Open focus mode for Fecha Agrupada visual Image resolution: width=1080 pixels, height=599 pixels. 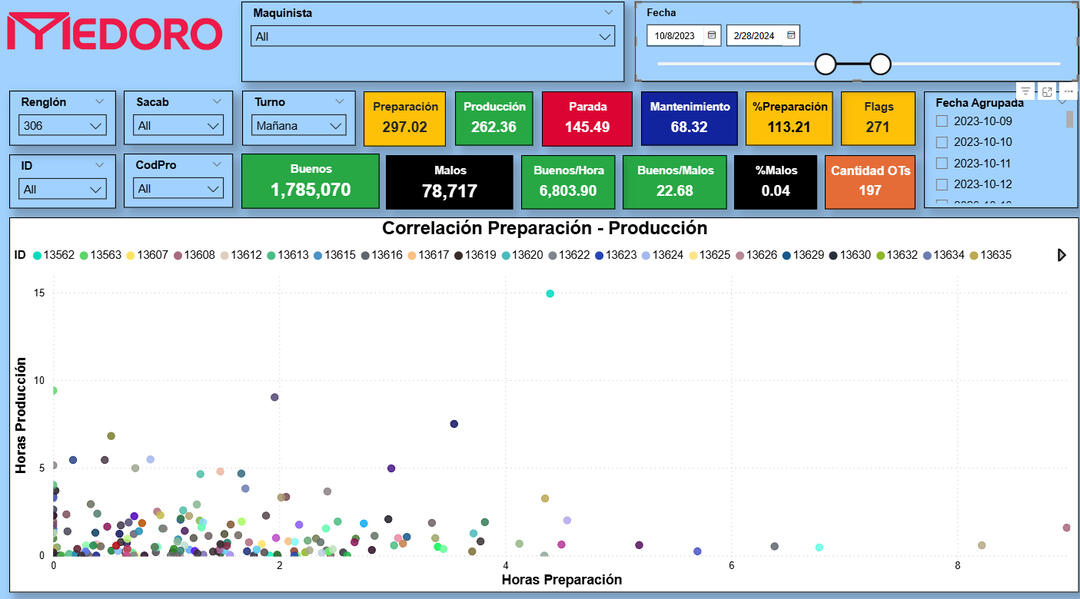[1047, 91]
